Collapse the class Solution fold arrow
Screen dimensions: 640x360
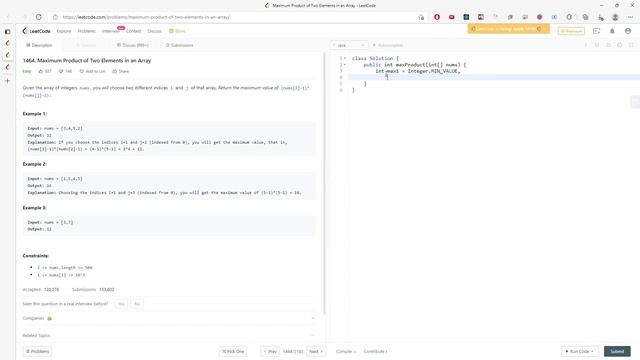coord(345,58)
